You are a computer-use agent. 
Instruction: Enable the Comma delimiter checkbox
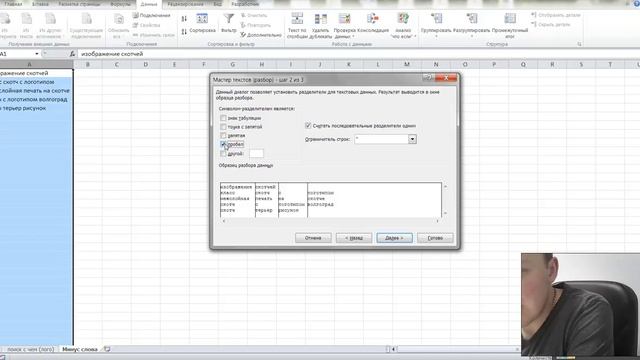tap(223, 136)
